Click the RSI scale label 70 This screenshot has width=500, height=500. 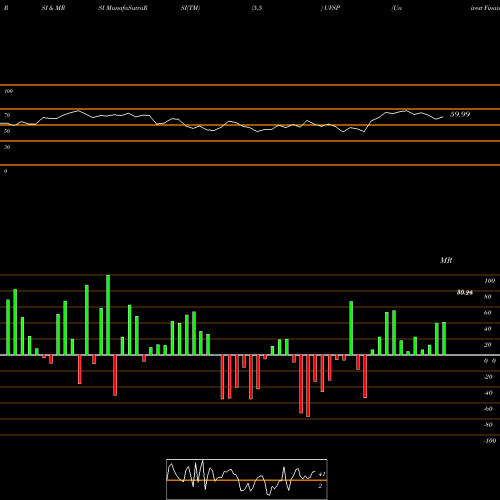click(x=7, y=115)
